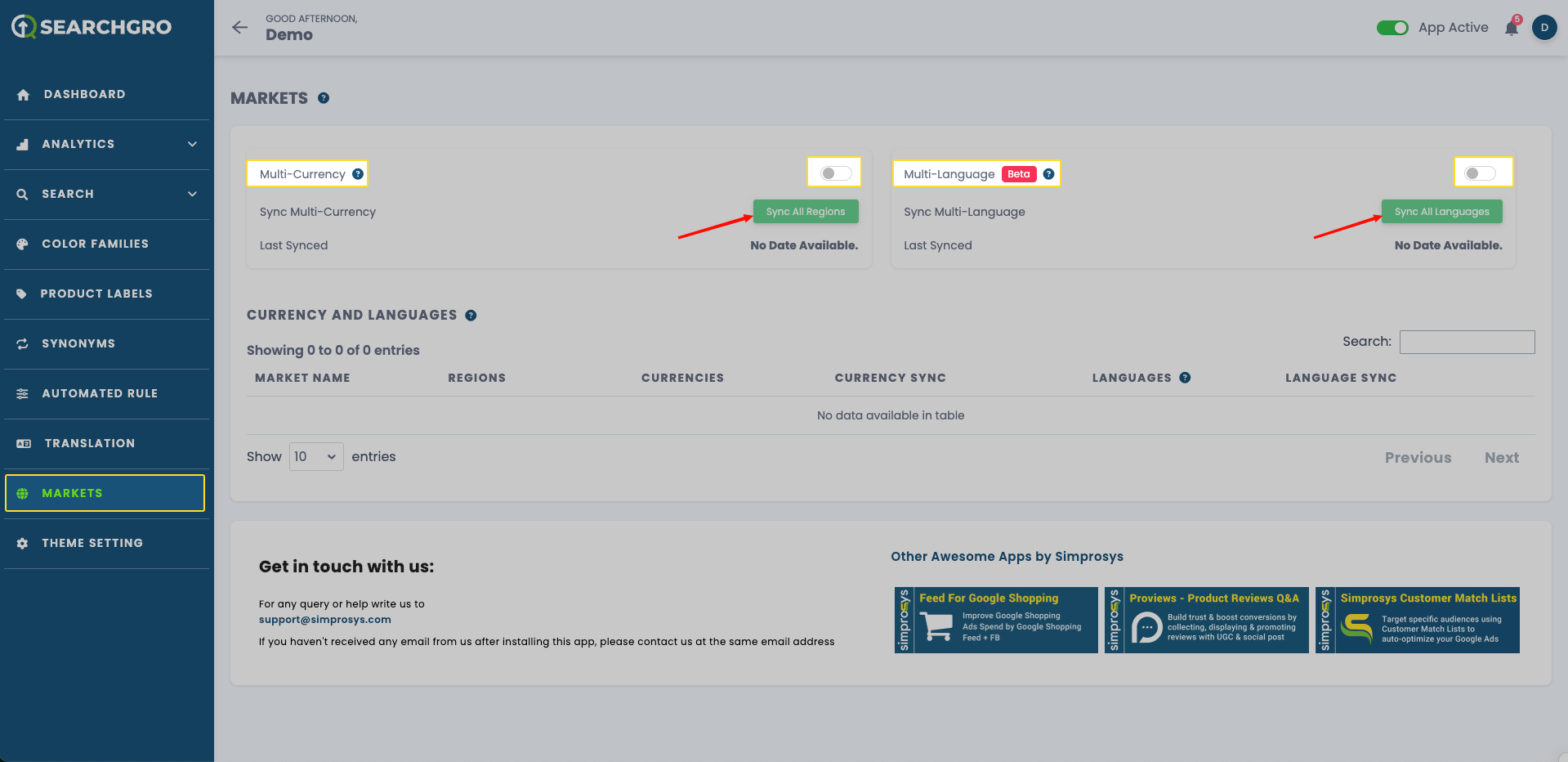Click the Theme Setting gear icon

click(23, 544)
